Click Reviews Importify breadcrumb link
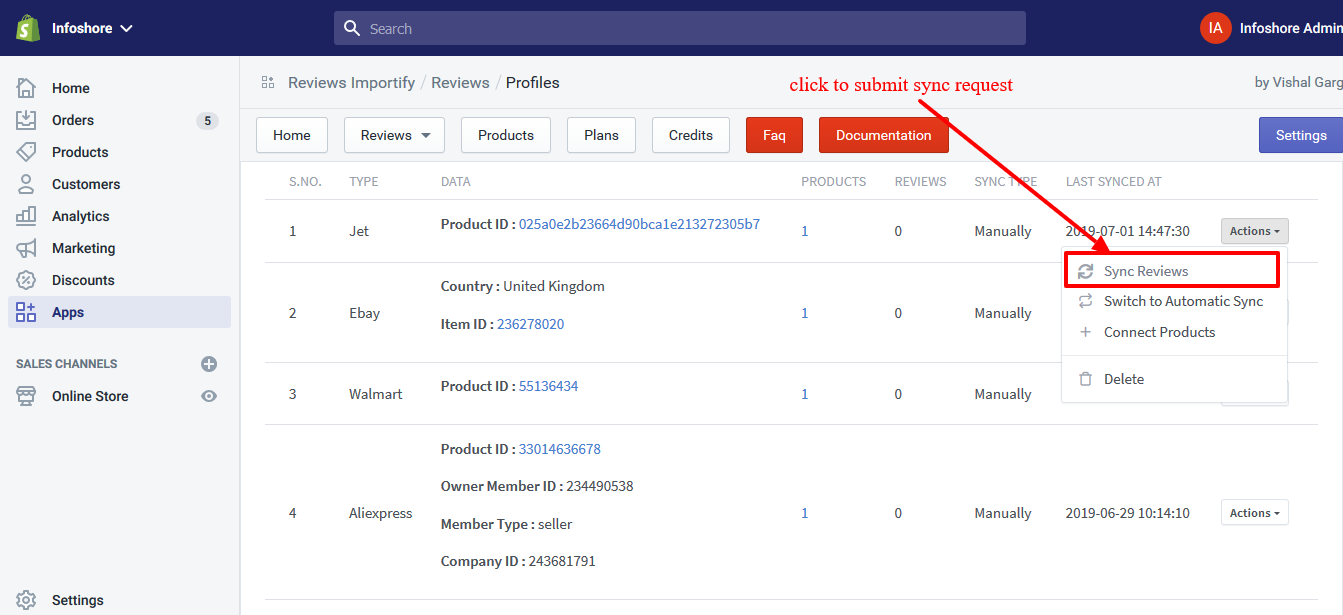1343x615 pixels. pyautogui.click(x=351, y=82)
